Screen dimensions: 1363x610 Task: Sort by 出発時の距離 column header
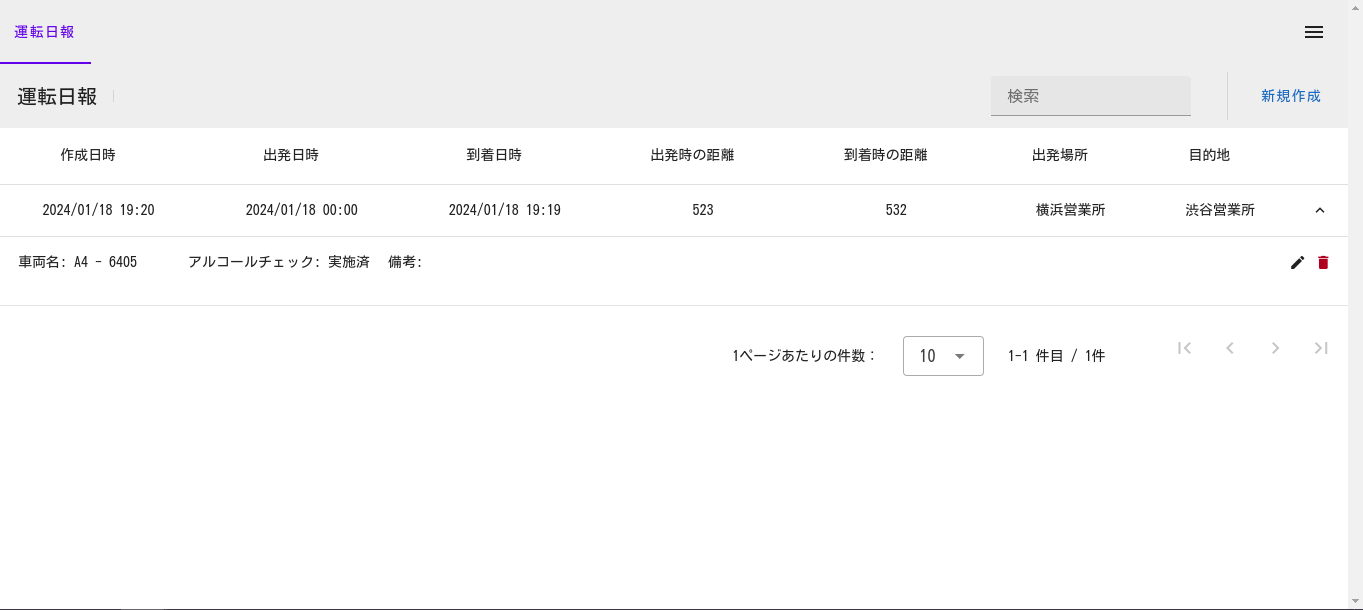click(692, 155)
